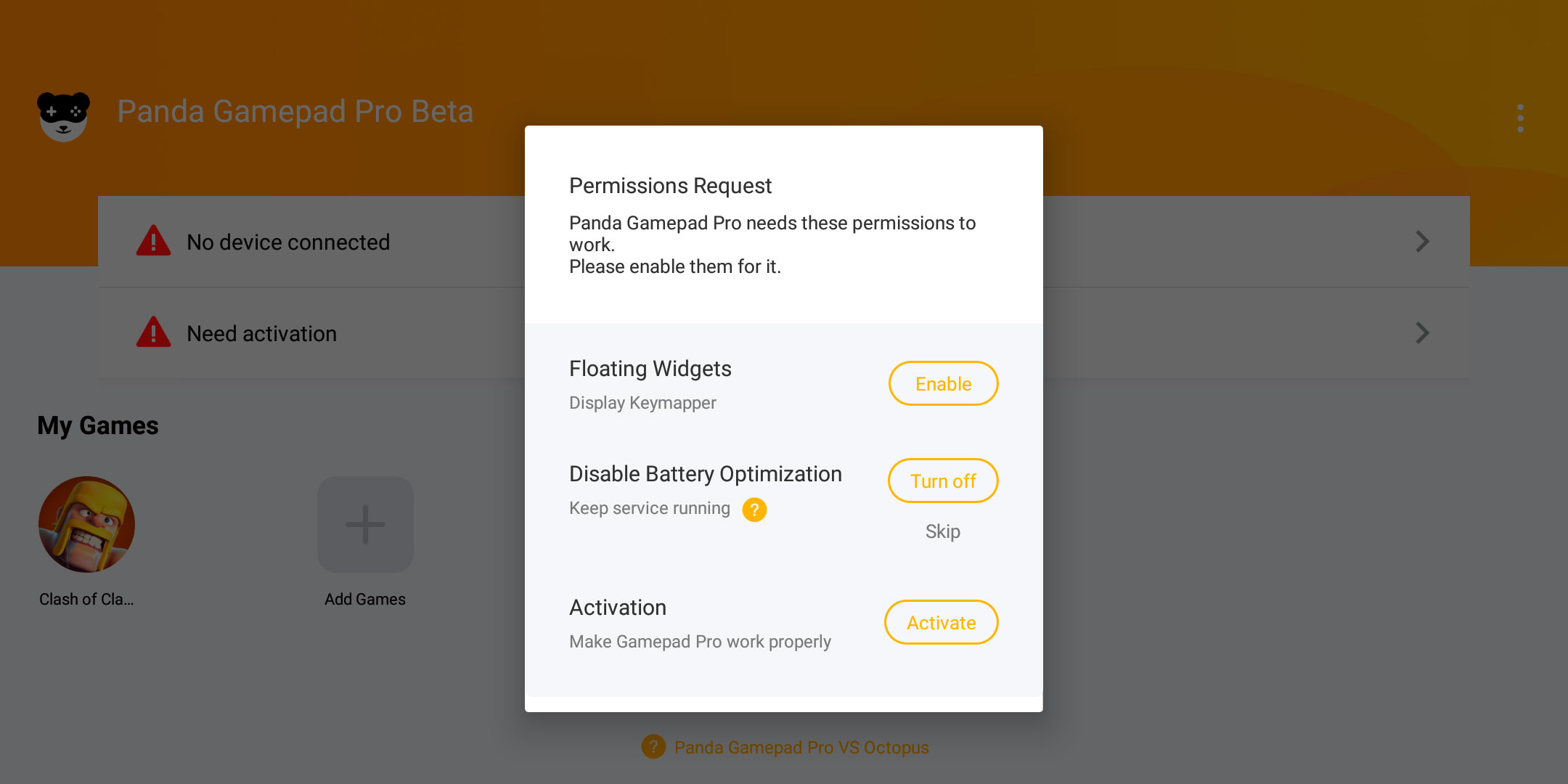Open Panda Gamepad Pro VS Octopus link
The height and width of the screenshot is (784, 1568).
(x=801, y=747)
